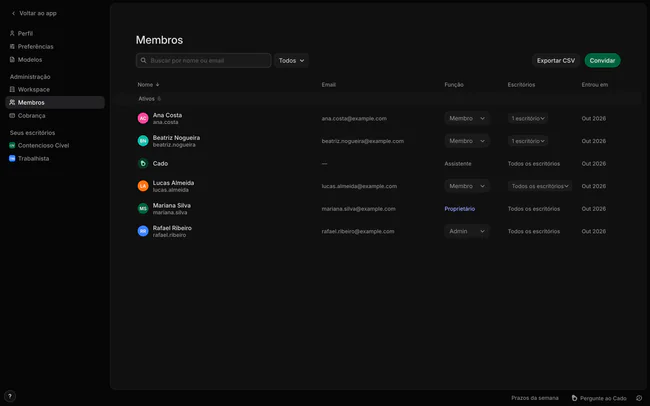Click the history icon in bottom bar
650x406 pixels.
click(639, 398)
